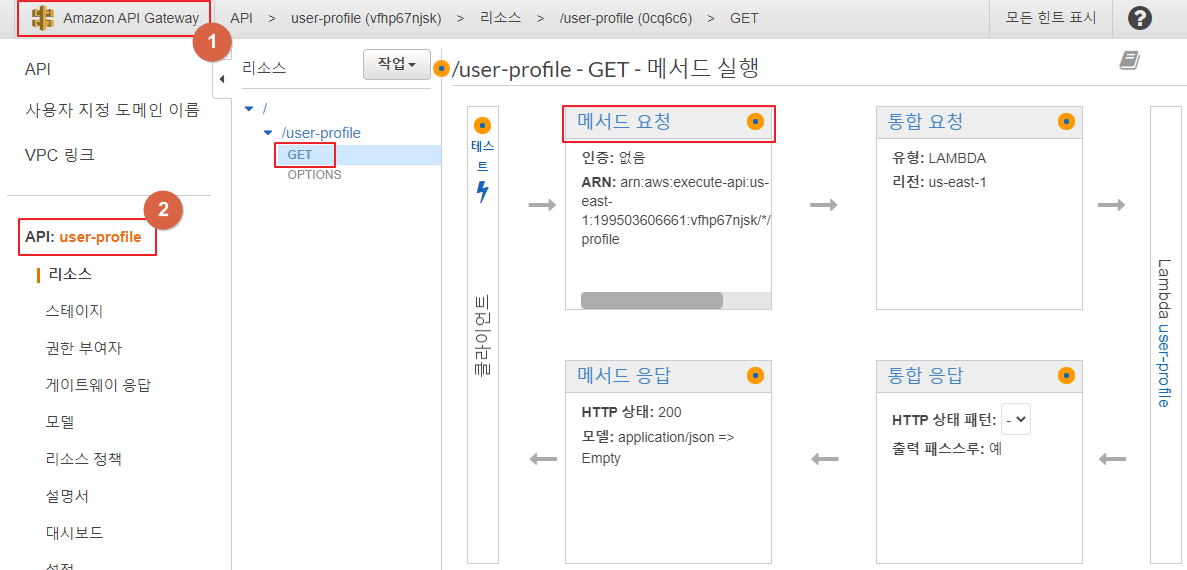Image resolution: width=1187 pixels, height=570 pixels.
Task: Open the 통합 응답 settings link
Action: pyautogui.click(x=924, y=375)
